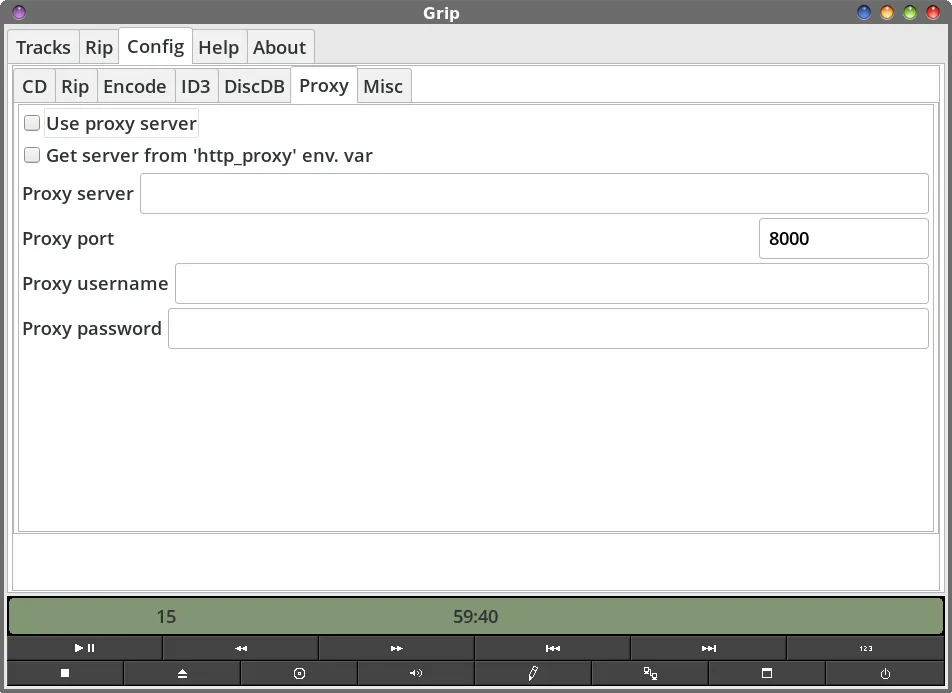Screen dimensions: 952x693
Task: Switch to the ID3 sub-tab
Action: pos(196,86)
